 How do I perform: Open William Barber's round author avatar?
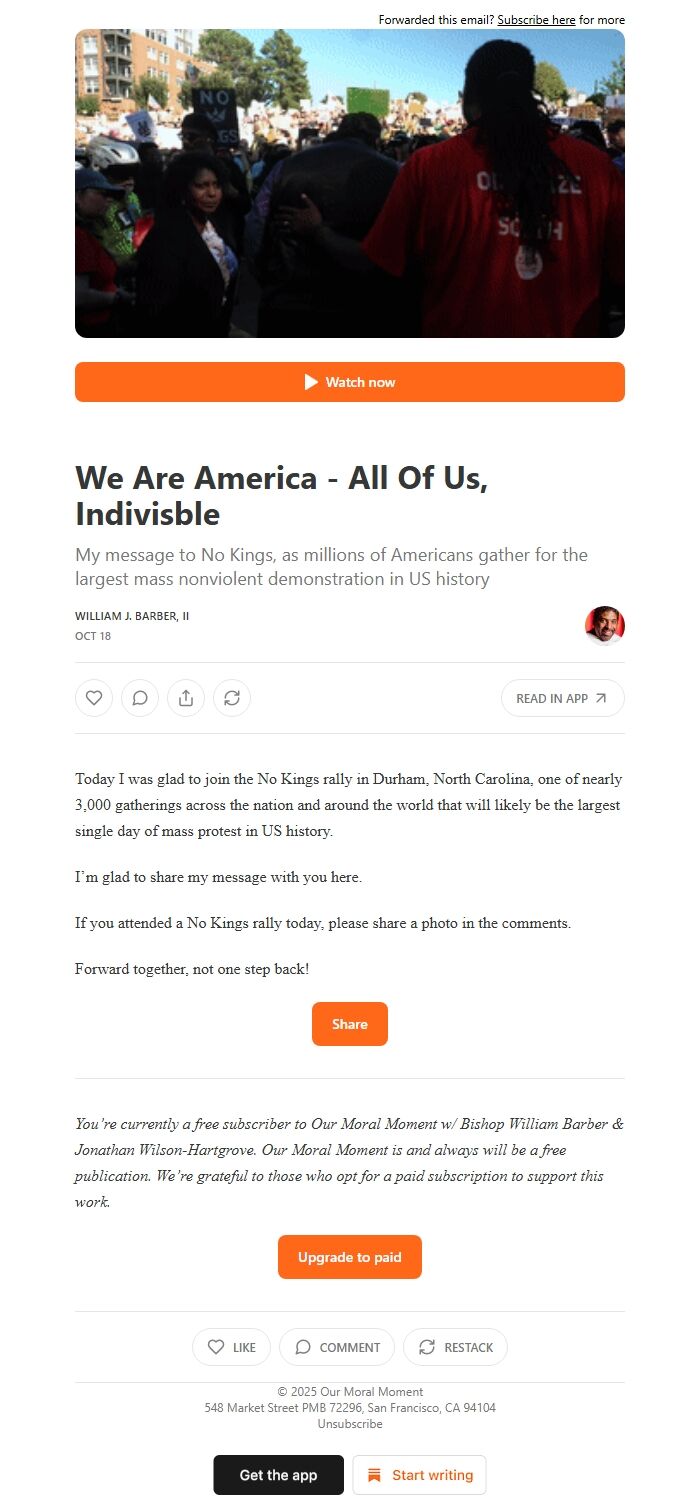(604, 625)
